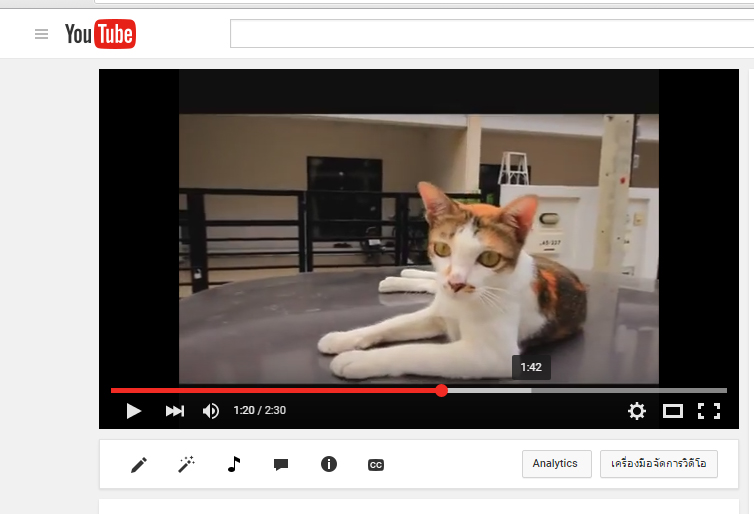Click the 1:20 / 2:30 time display

coord(260,411)
